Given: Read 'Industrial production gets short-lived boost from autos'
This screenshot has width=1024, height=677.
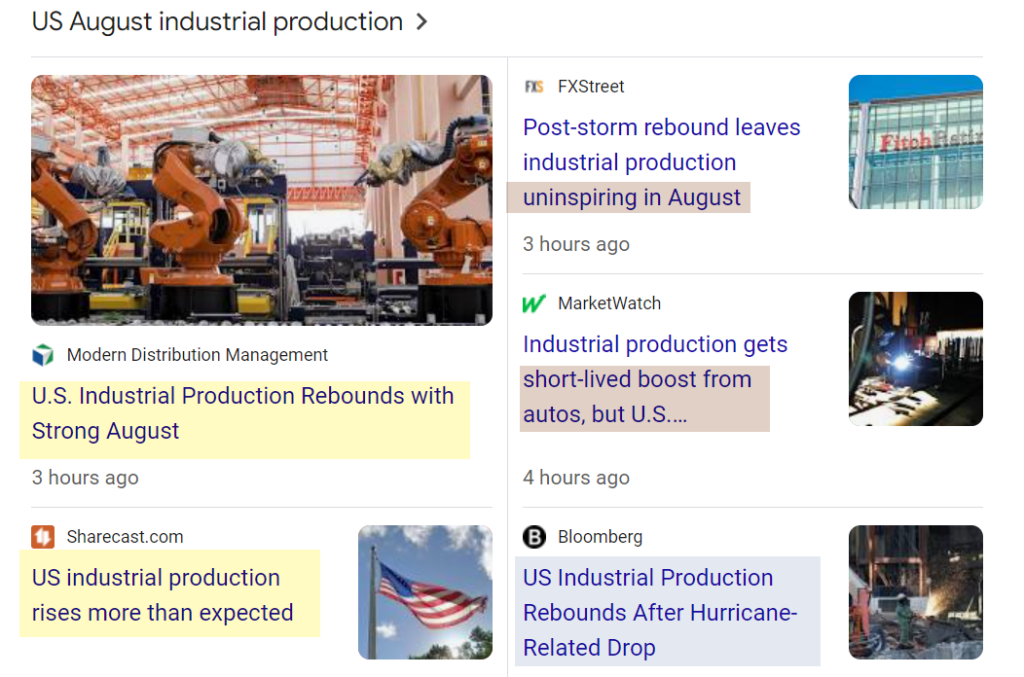Looking at the screenshot, I should tap(655, 379).
